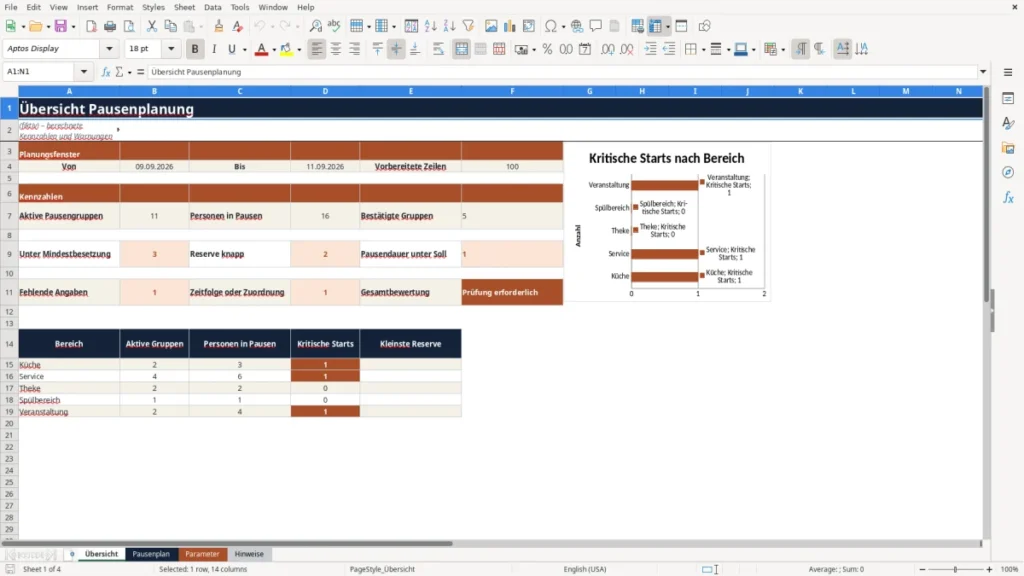Open the Borders dropdown arrow
Image resolution: width=1024 pixels, height=576 pixels.
tap(703, 50)
